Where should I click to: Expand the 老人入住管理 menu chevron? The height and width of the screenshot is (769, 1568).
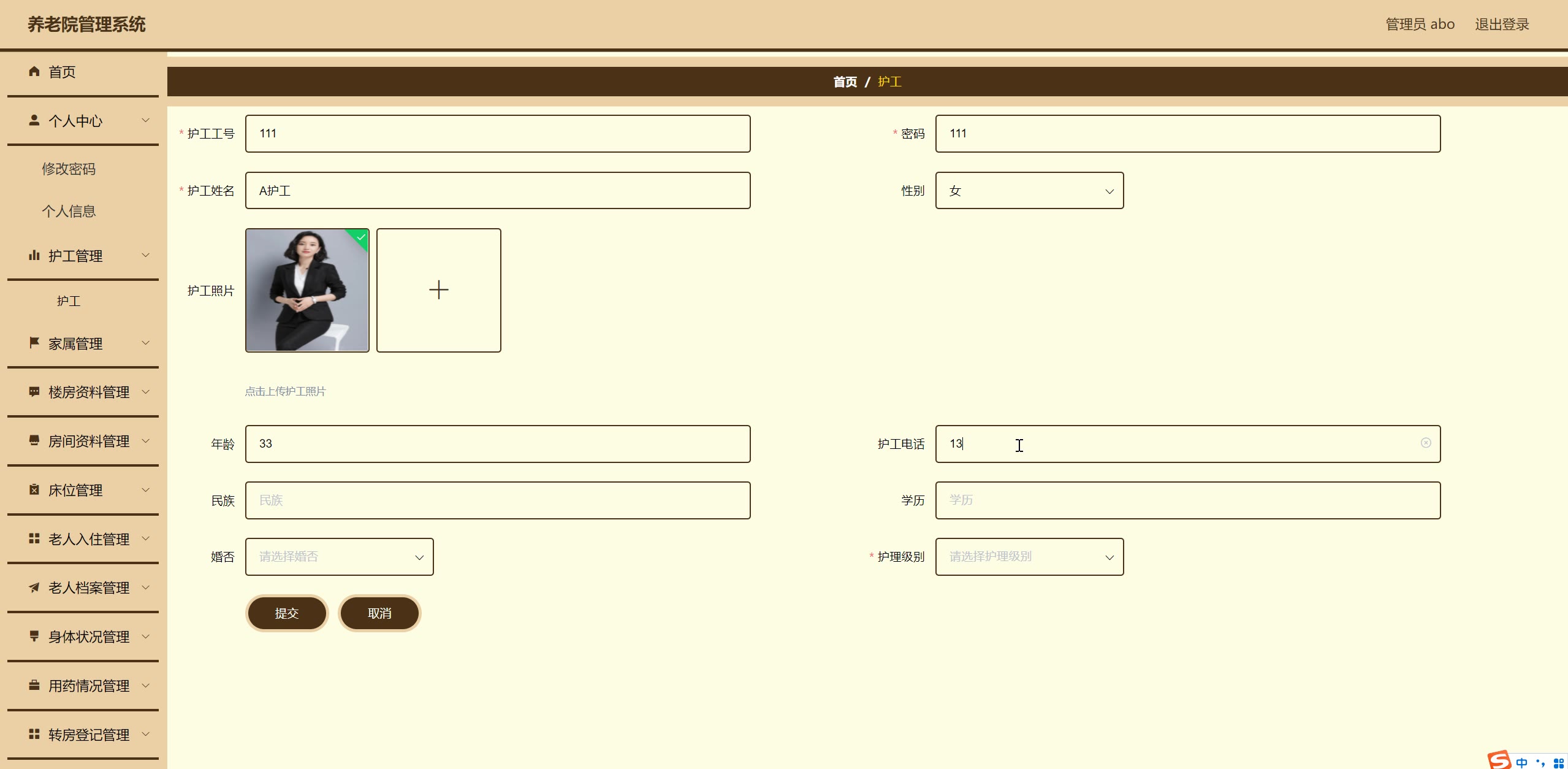pyautogui.click(x=146, y=538)
